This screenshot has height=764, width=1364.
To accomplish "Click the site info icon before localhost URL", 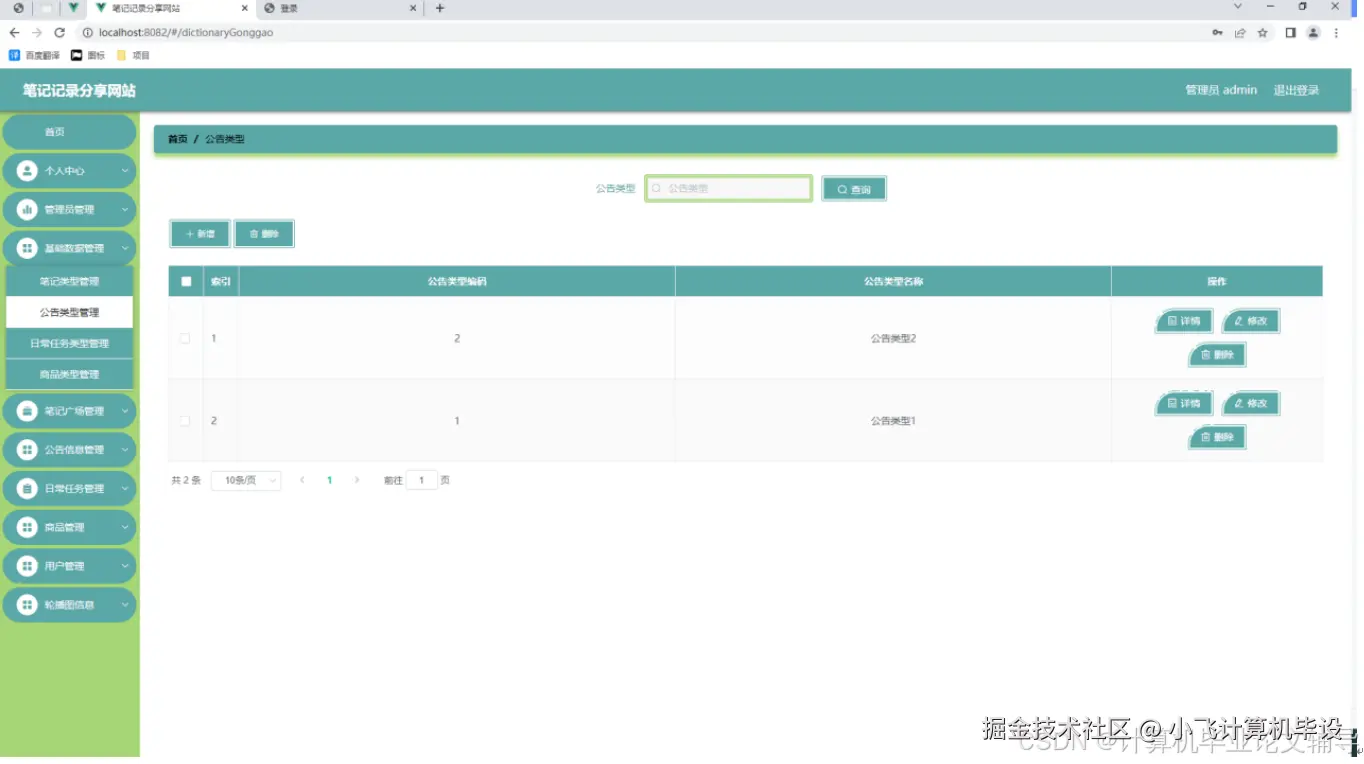I will pyautogui.click(x=87, y=33).
